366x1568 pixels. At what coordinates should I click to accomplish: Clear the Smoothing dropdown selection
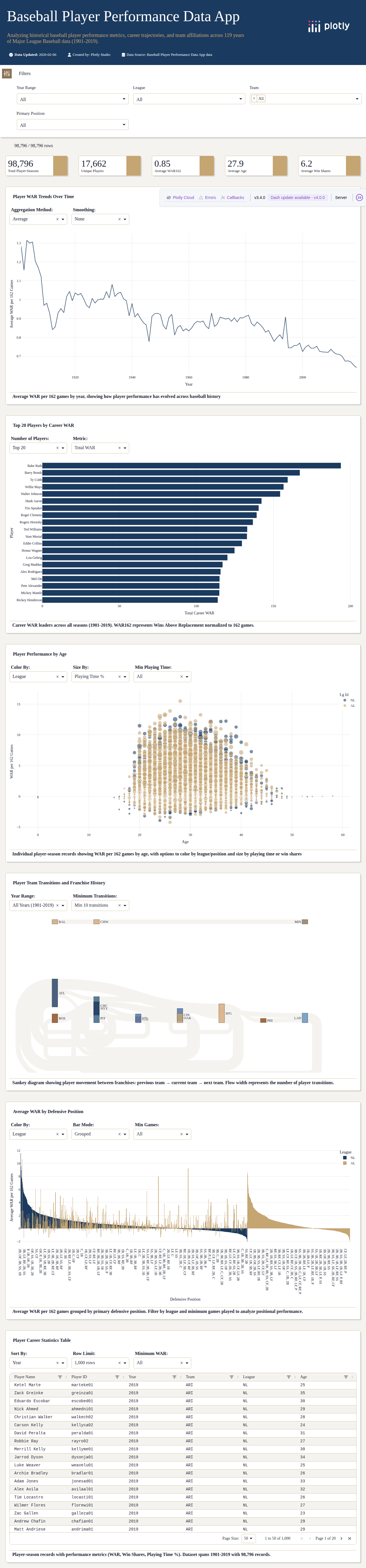click(119, 219)
